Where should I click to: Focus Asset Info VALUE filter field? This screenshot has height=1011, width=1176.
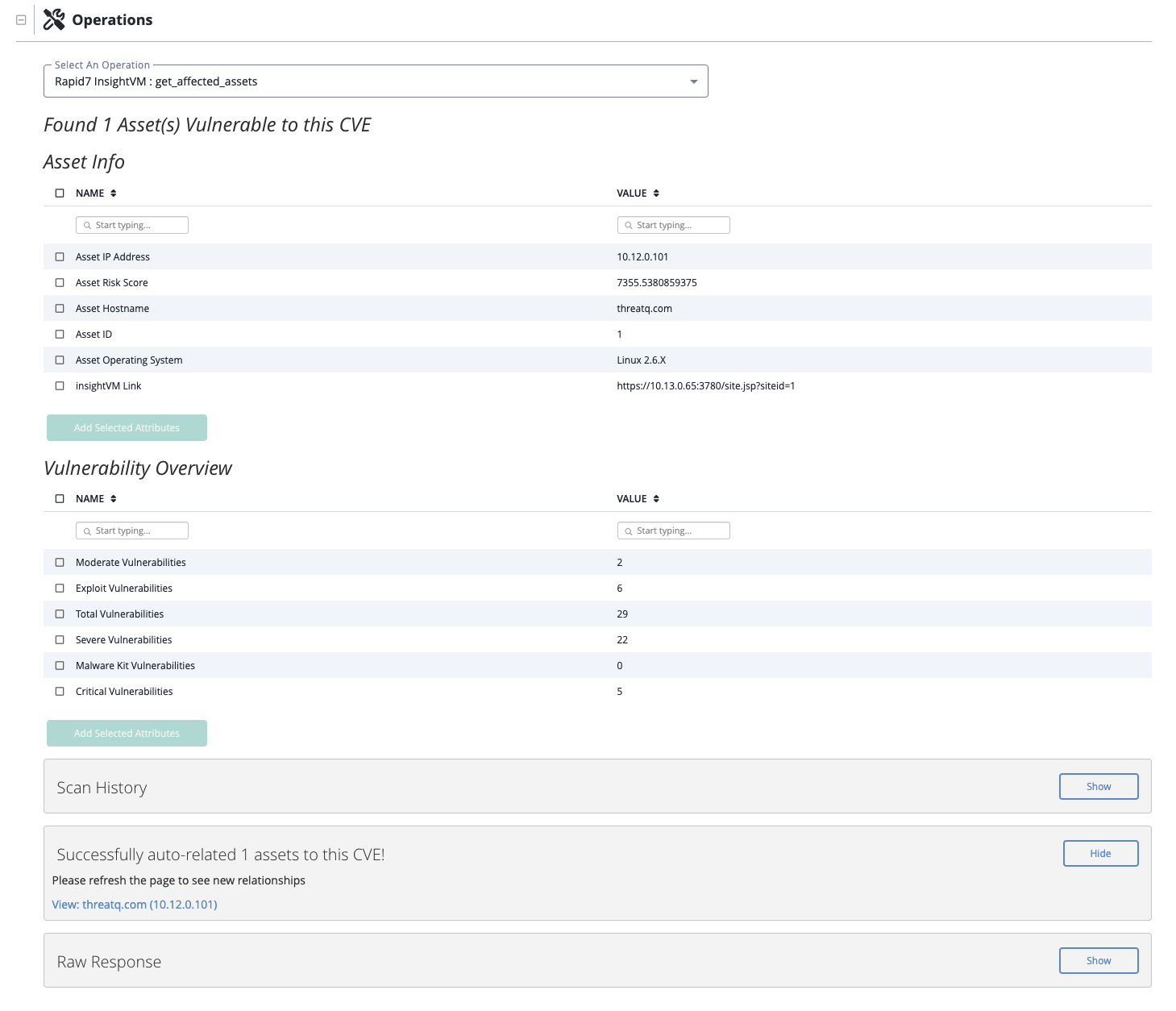673,225
